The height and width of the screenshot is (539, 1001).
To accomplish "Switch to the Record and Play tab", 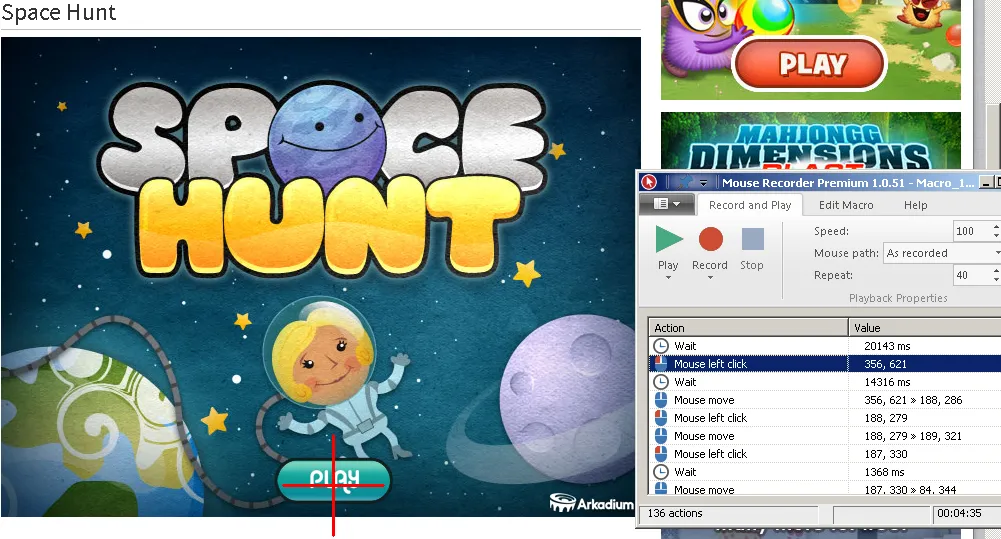I will [x=749, y=205].
